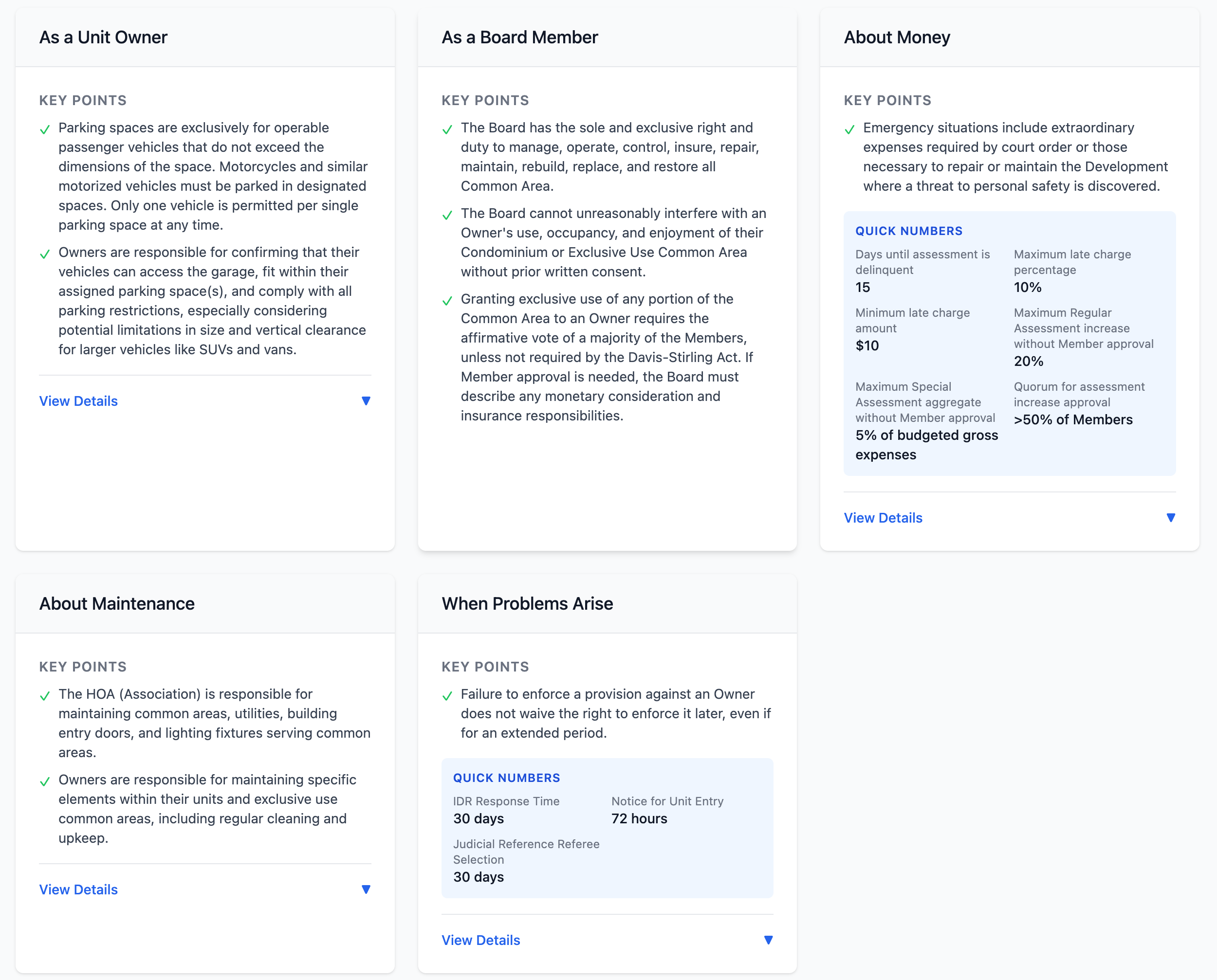Viewport: 1217px width, 980px height.
Task: Click the checkmark next to emergency situations point
Action: tap(851, 130)
